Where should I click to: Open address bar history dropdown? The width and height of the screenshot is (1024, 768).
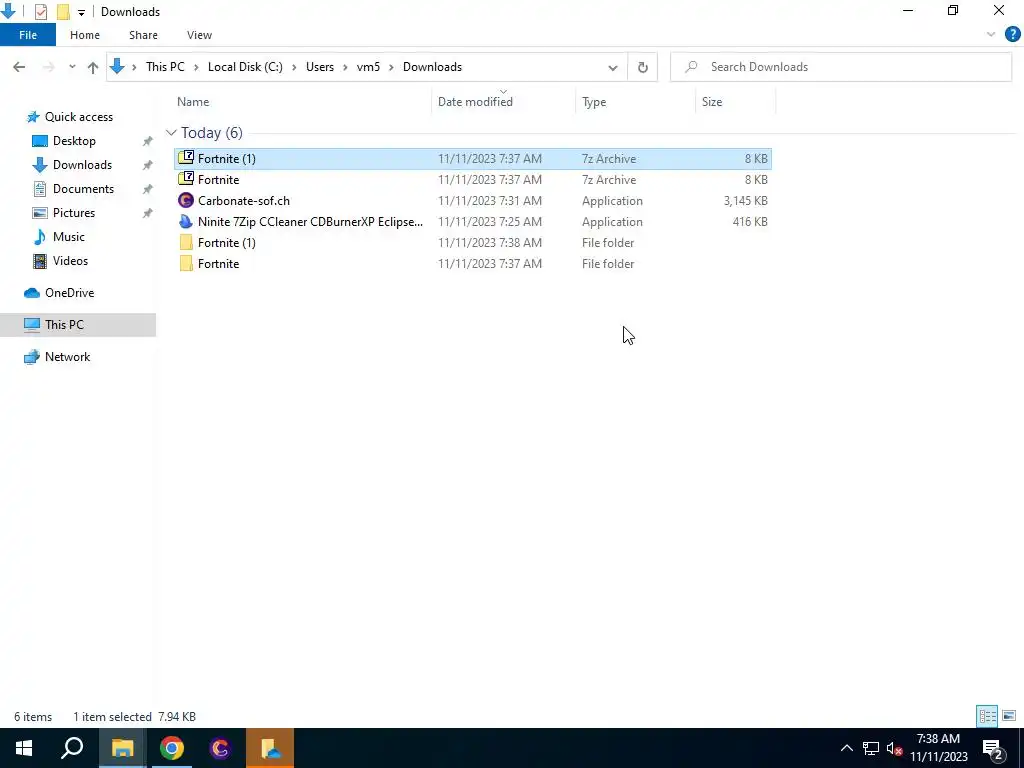tap(613, 67)
